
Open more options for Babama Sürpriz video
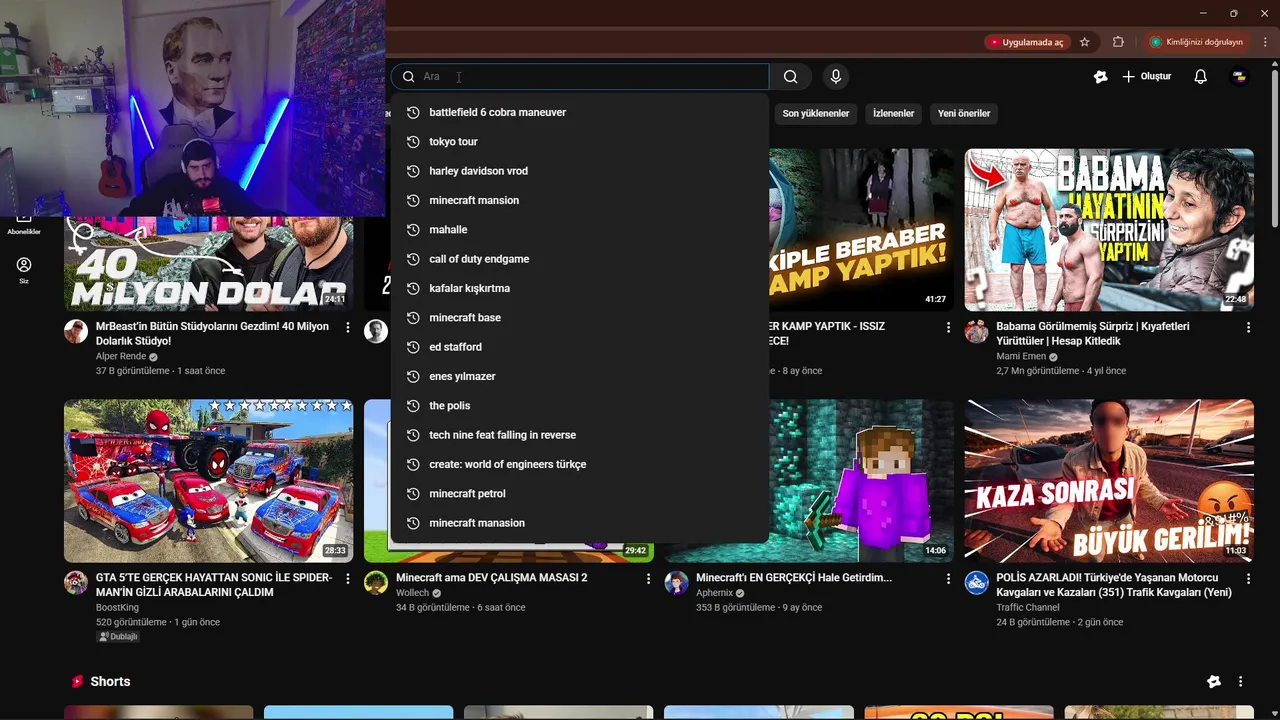(x=1248, y=328)
